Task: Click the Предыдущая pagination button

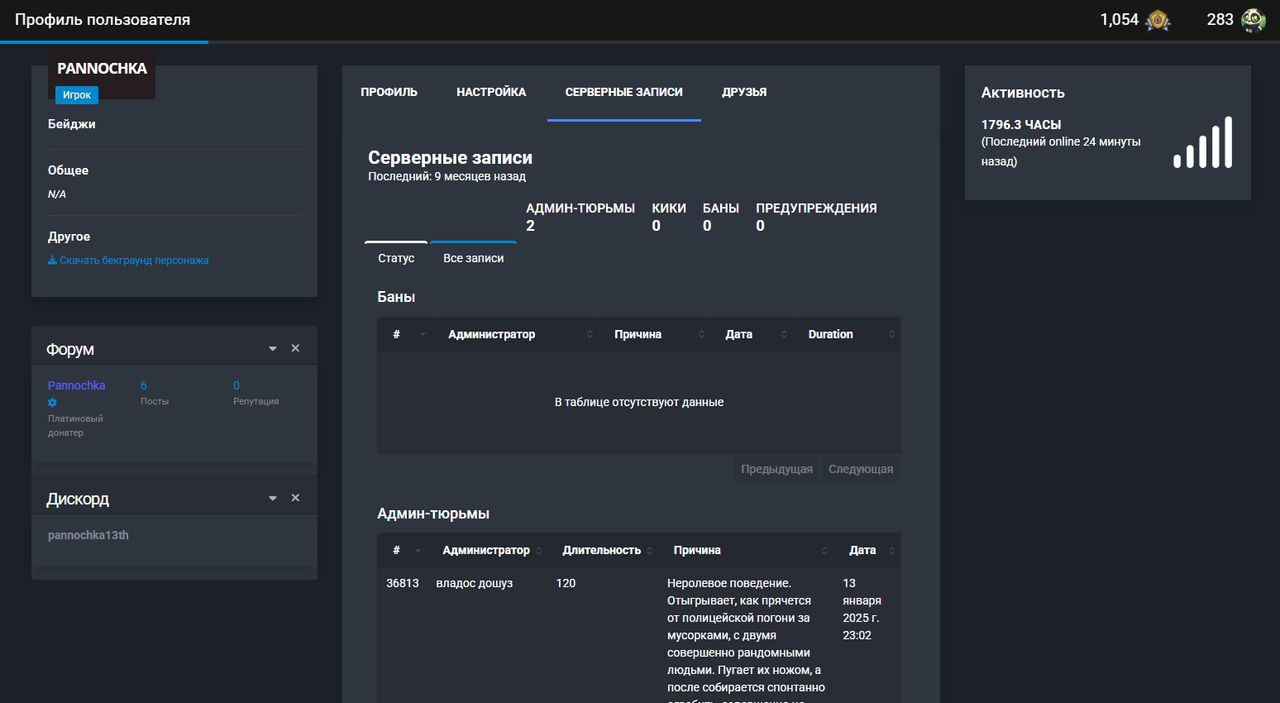Action: pyautogui.click(x=777, y=469)
